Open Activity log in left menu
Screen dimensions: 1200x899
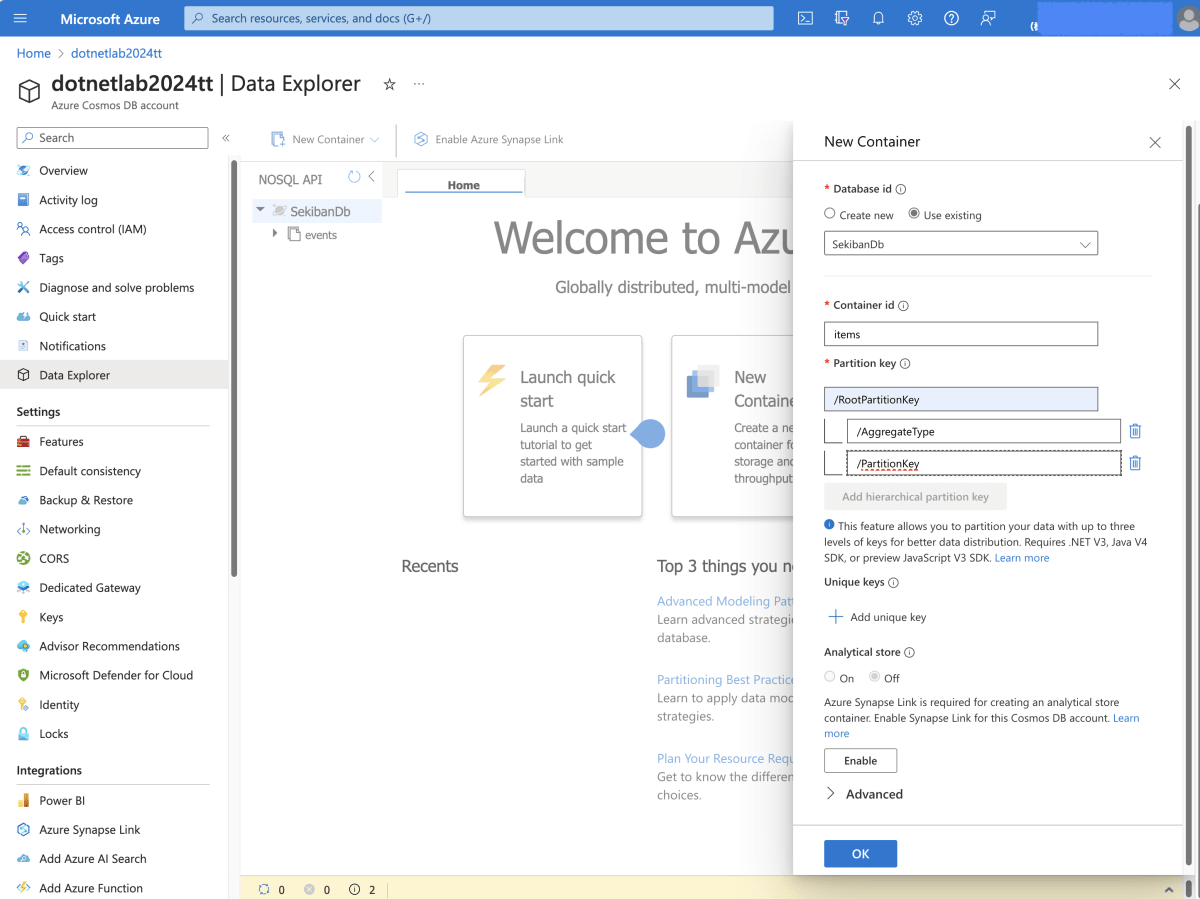68,200
